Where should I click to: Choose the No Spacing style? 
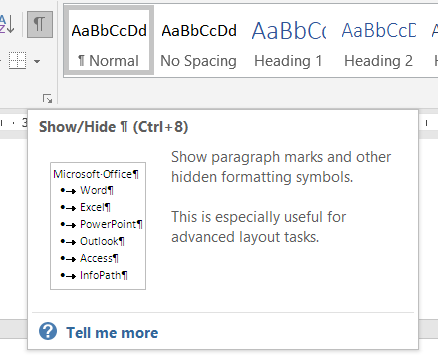[x=199, y=41]
